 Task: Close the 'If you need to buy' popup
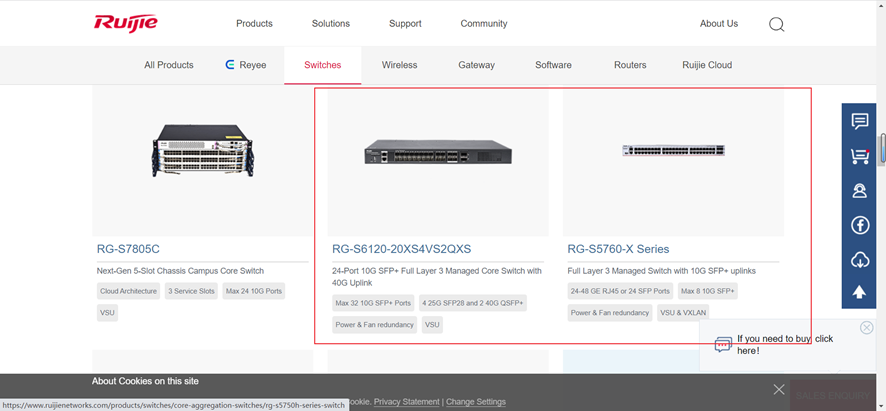click(x=867, y=328)
